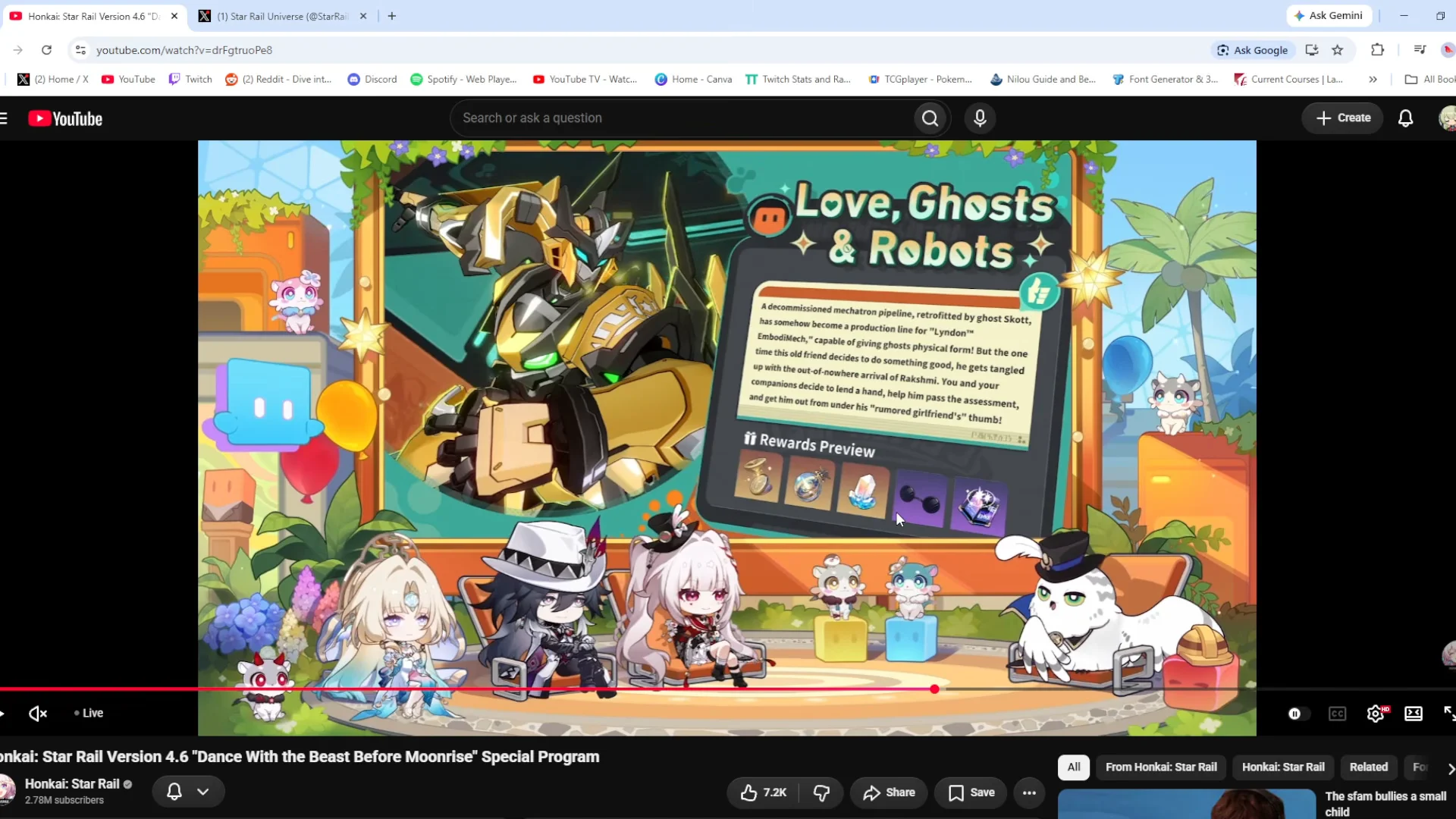Open recommended video thumbnail

[1187, 804]
